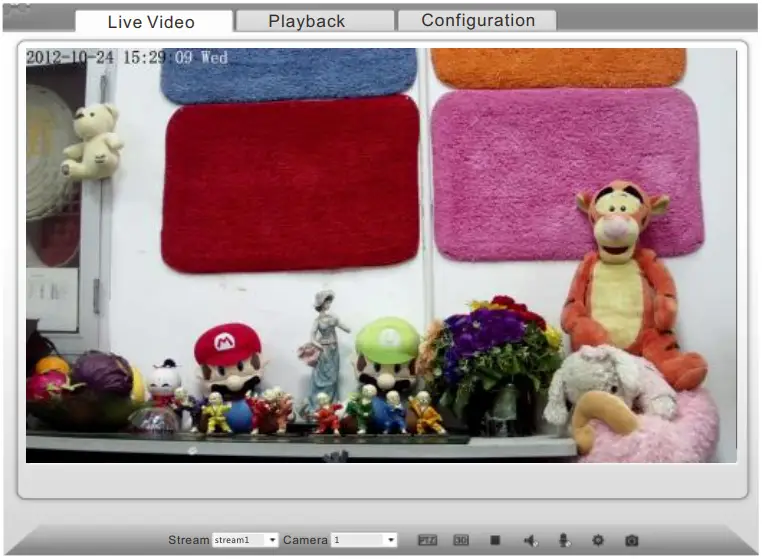The width and height of the screenshot is (762, 559).
Task: Expand the Camera dropdown showing 1
Action: point(364,540)
